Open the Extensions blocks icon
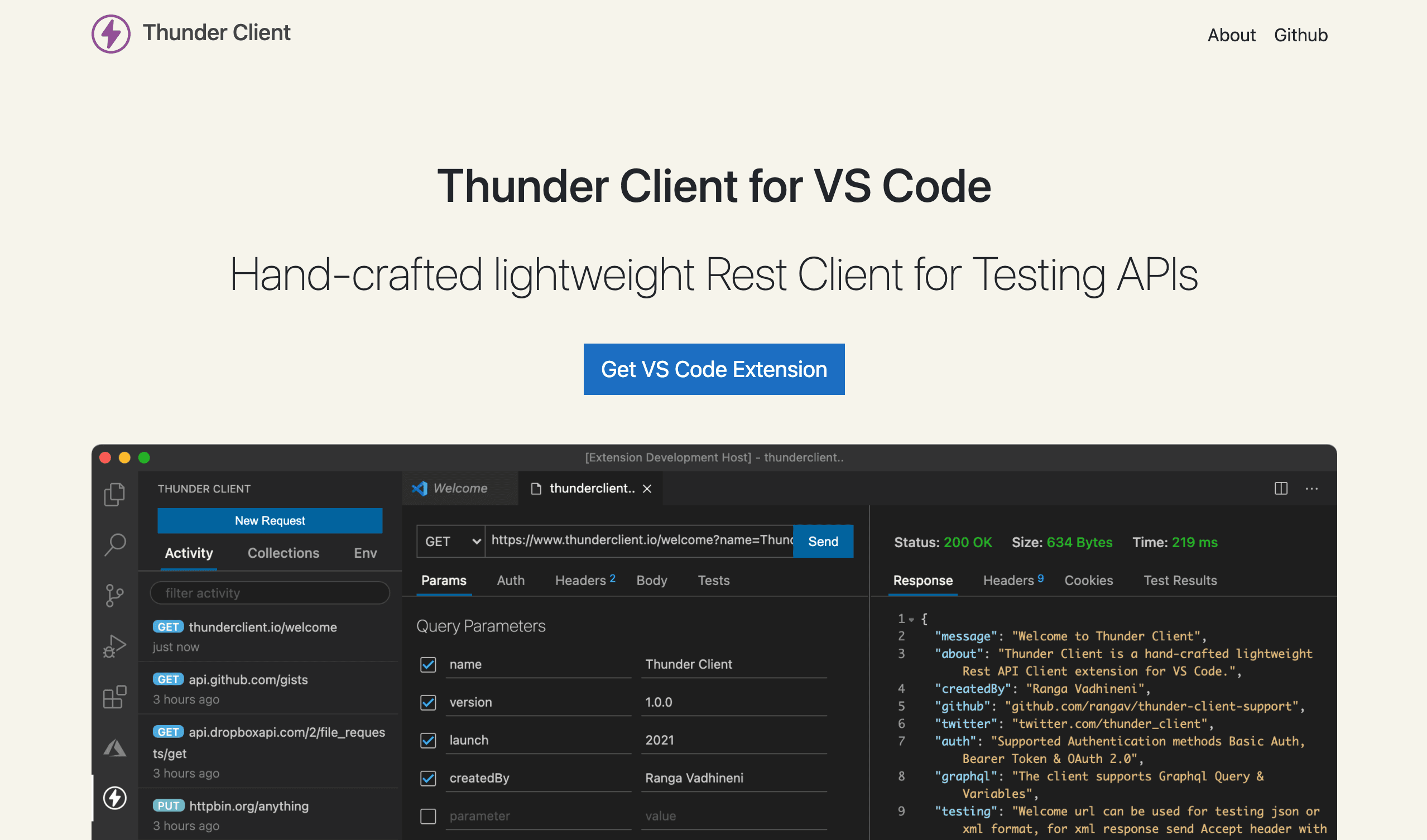1427x840 pixels. (114, 697)
